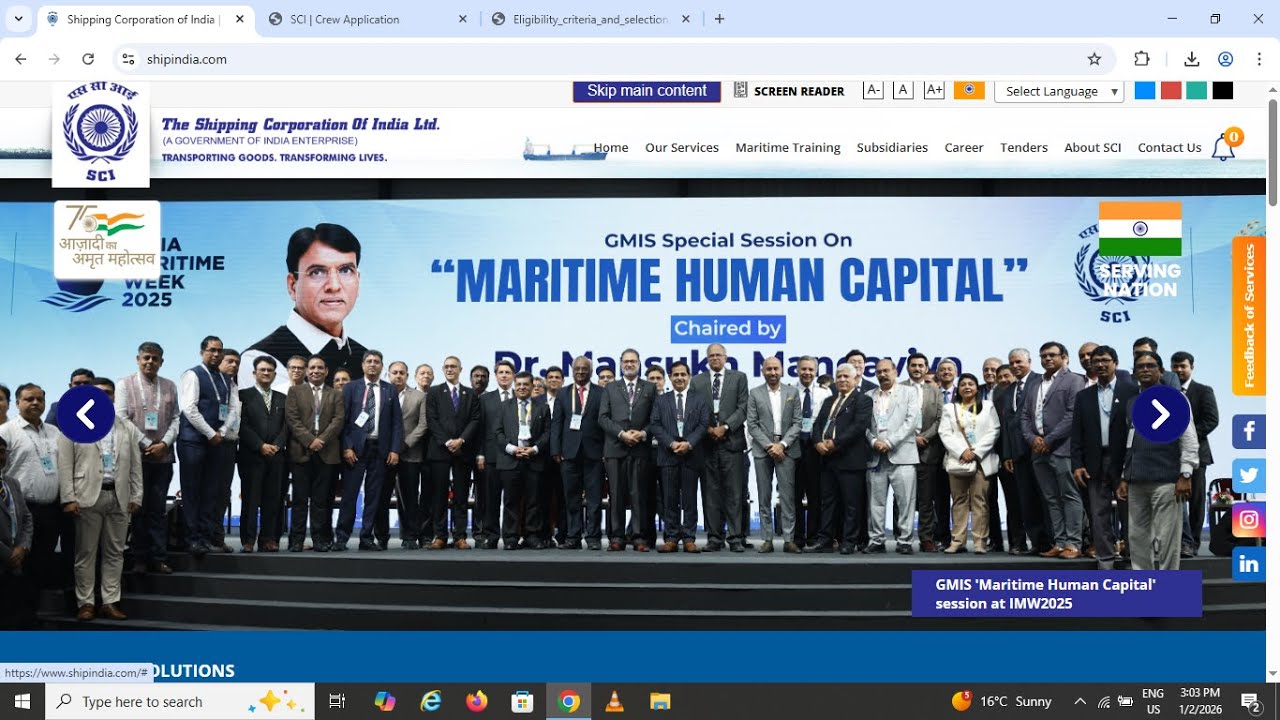Bookmark this page with the star icon
Viewport: 1280px width, 720px height.
coord(1094,59)
